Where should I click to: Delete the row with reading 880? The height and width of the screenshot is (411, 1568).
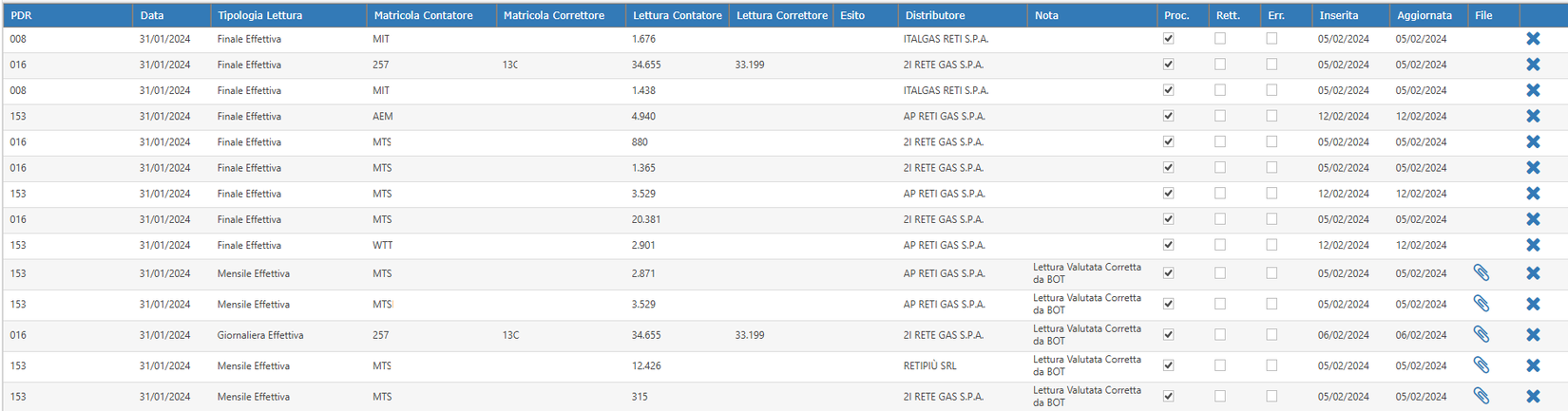pyautogui.click(x=1533, y=141)
